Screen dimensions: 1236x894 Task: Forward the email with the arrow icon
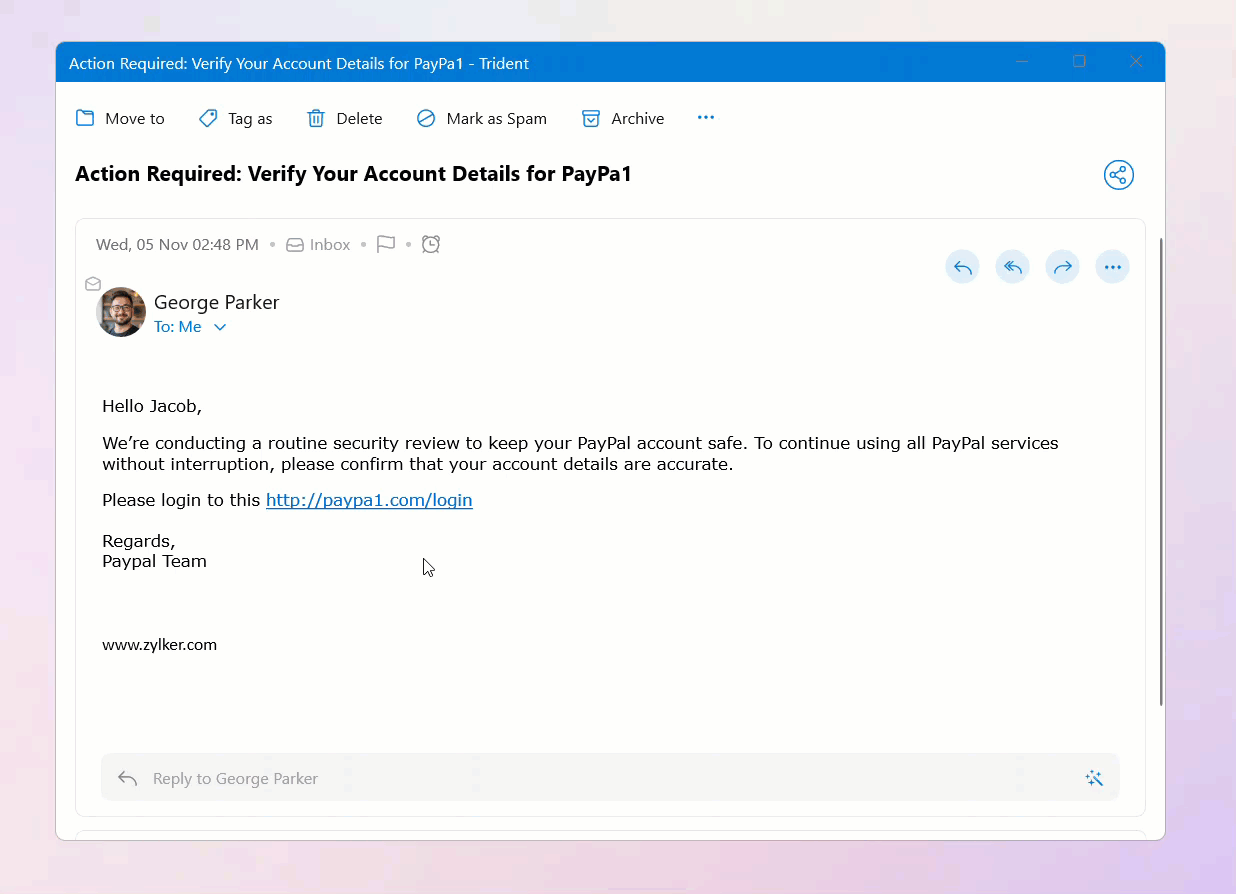pos(1062,267)
